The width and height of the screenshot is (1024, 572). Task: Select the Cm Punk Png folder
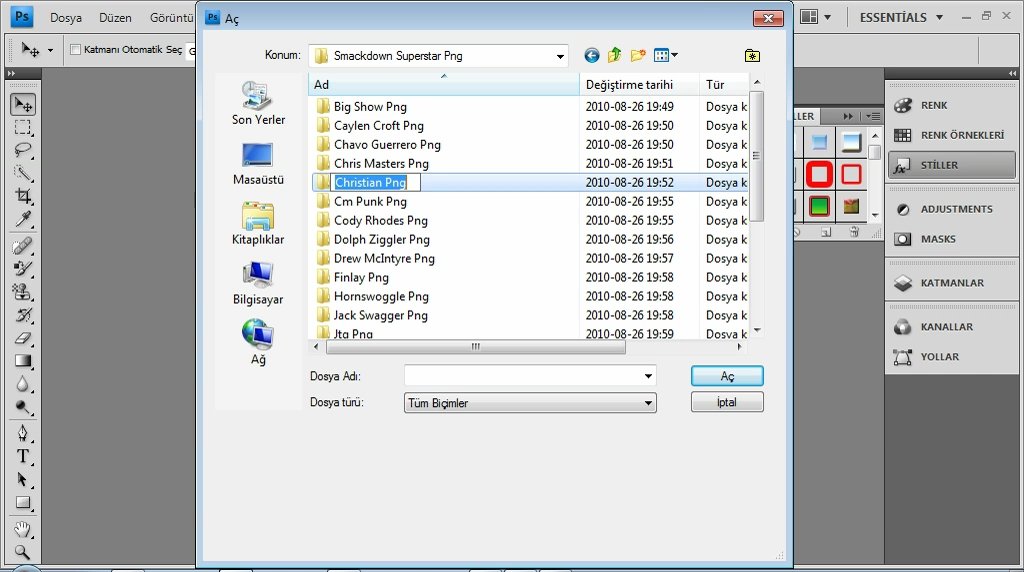coord(370,202)
